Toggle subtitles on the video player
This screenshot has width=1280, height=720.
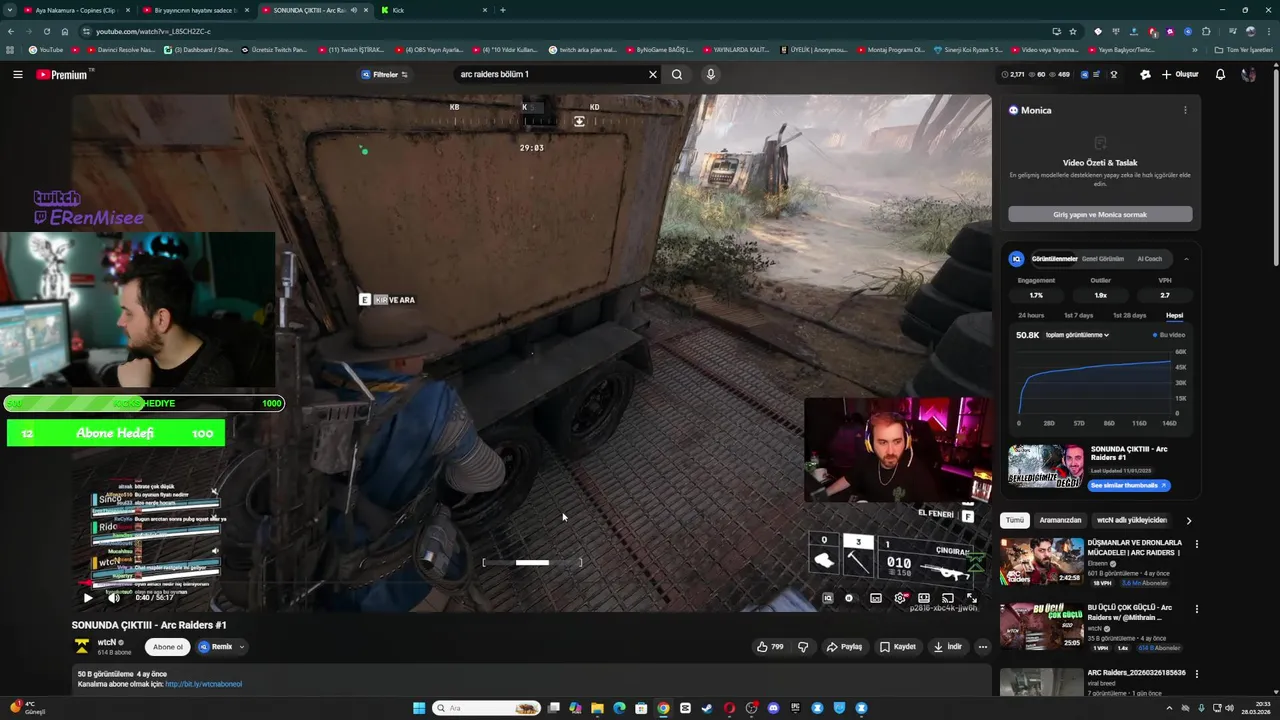click(x=876, y=598)
